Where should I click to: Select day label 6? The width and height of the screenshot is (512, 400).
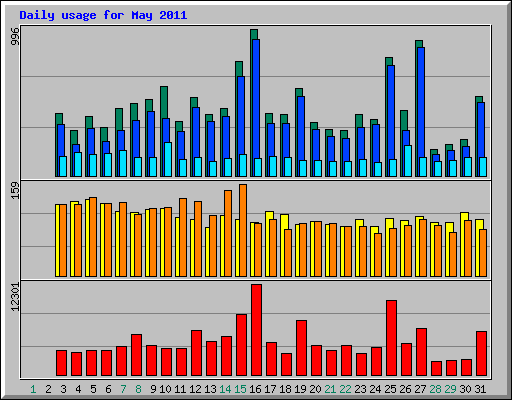pos(108,389)
